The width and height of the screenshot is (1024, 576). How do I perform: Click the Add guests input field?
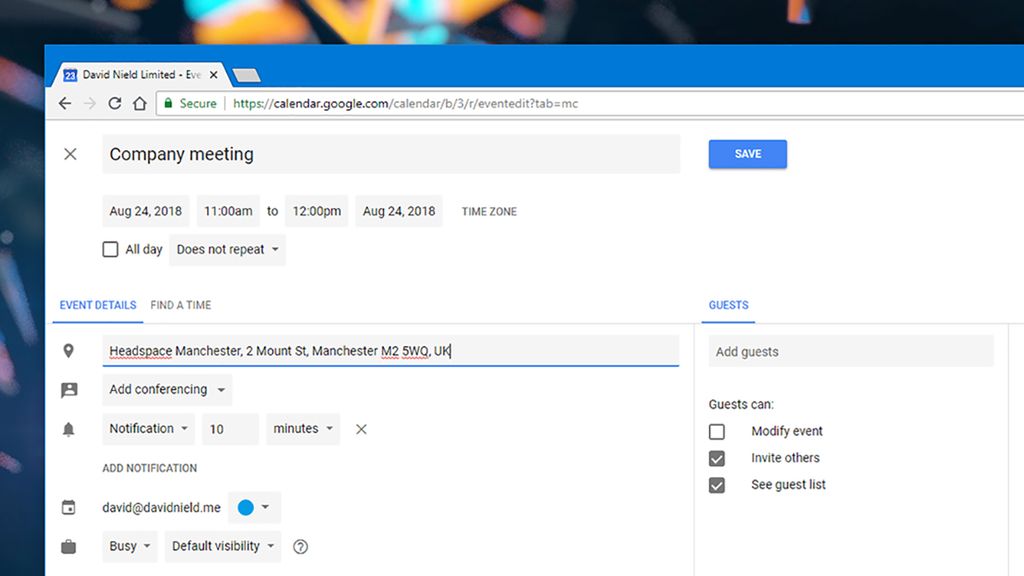[850, 350]
